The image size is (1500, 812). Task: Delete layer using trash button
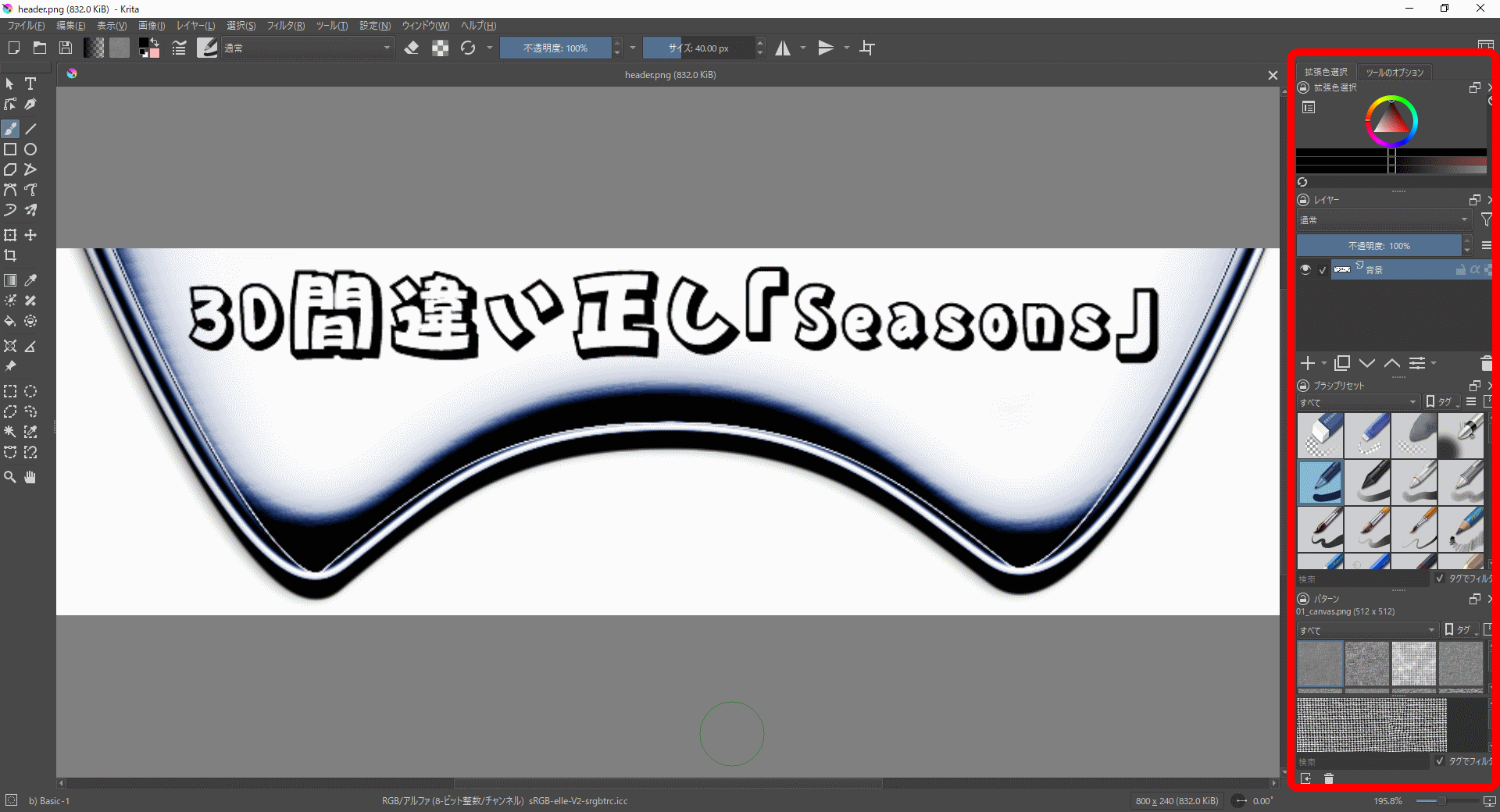[1486, 363]
